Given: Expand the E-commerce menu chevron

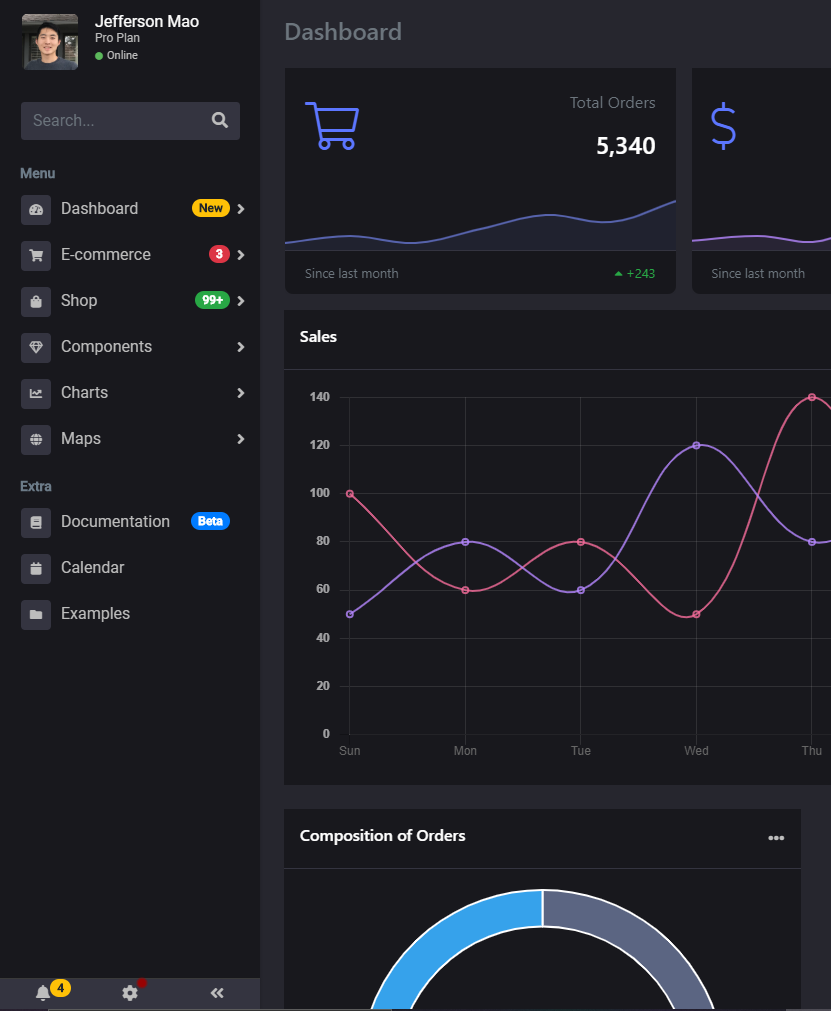Looking at the screenshot, I should 241,255.
